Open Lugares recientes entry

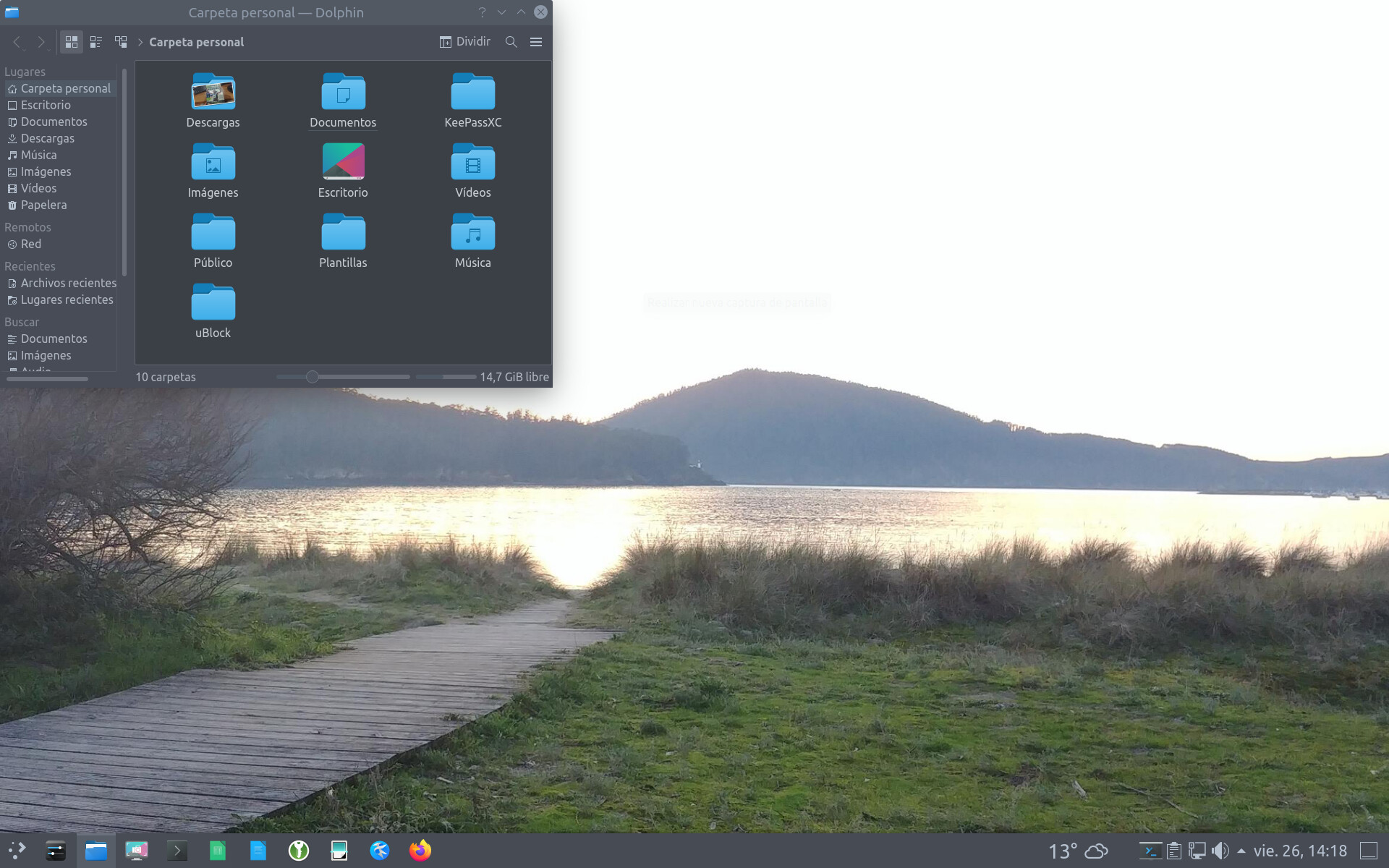pyautogui.click(x=60, y=299)
